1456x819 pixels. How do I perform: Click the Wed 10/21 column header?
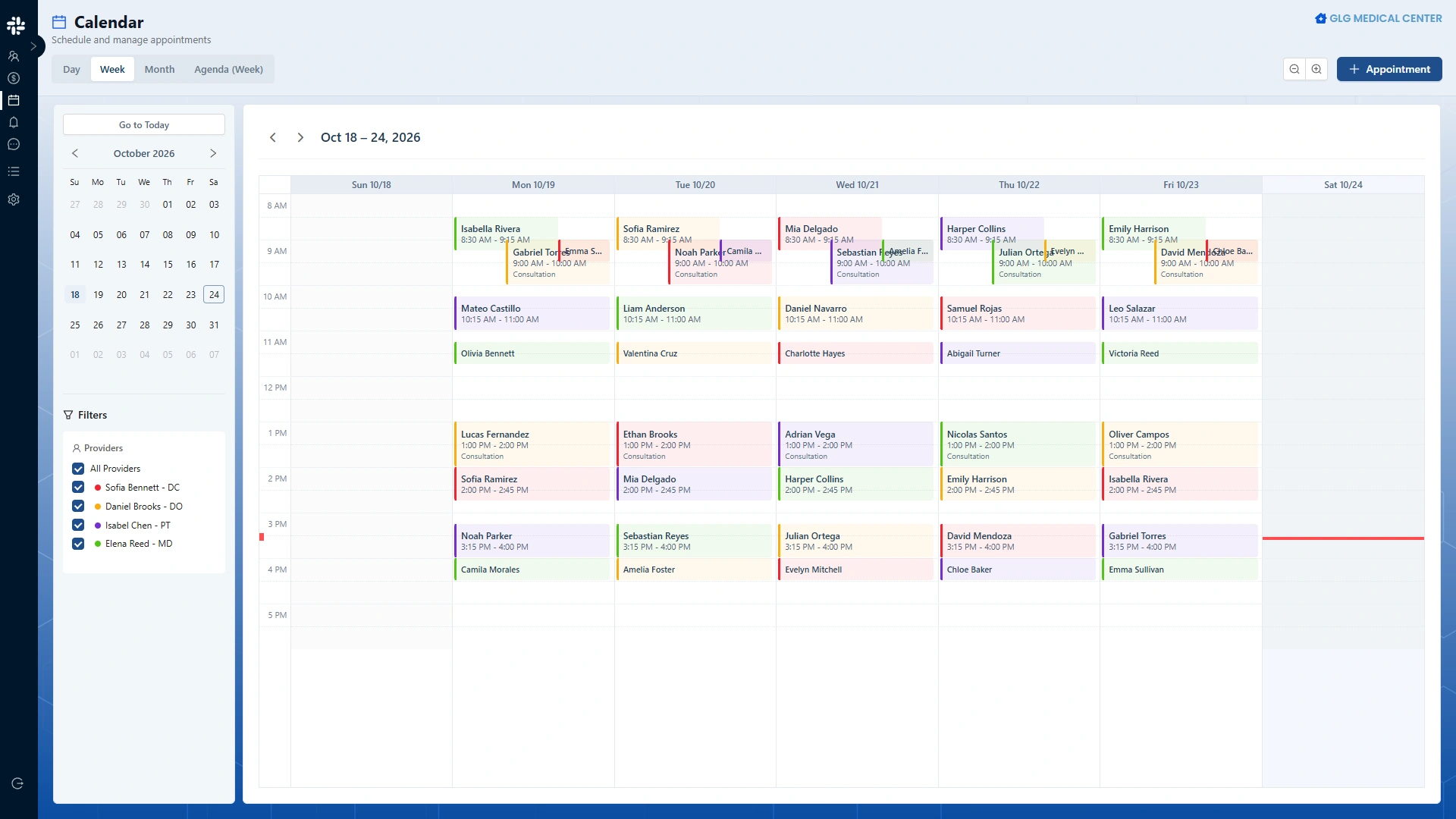857,185
